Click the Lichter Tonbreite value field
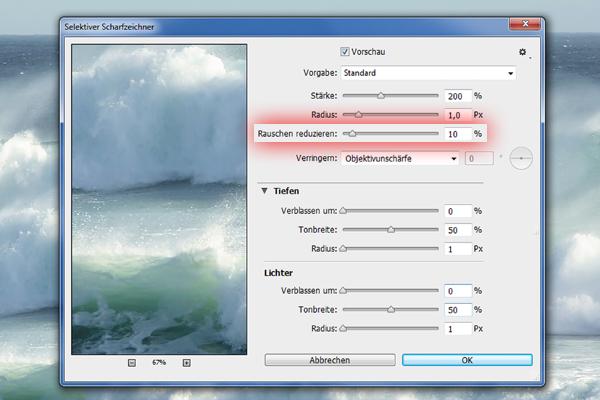Image resolution: width=600 pixels, height=400 pixels. pos(458,310)
